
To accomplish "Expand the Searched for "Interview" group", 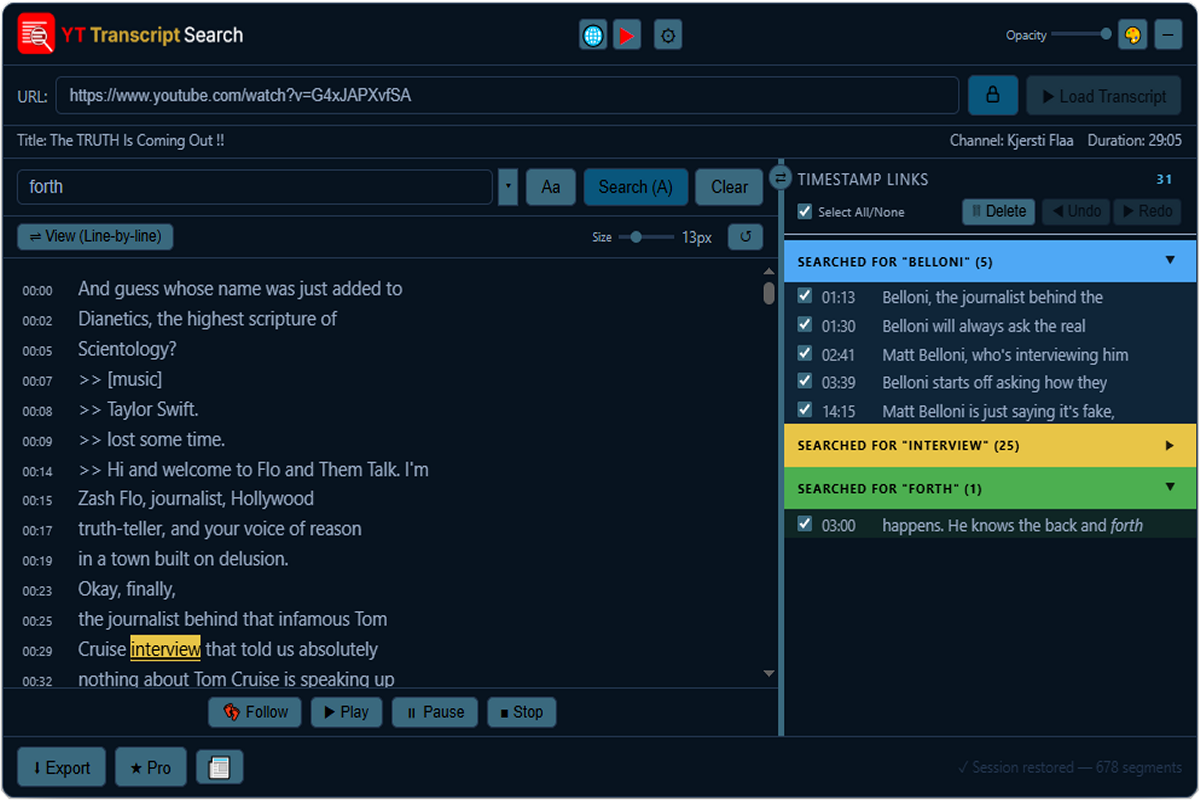I will (x=990, y=445).
